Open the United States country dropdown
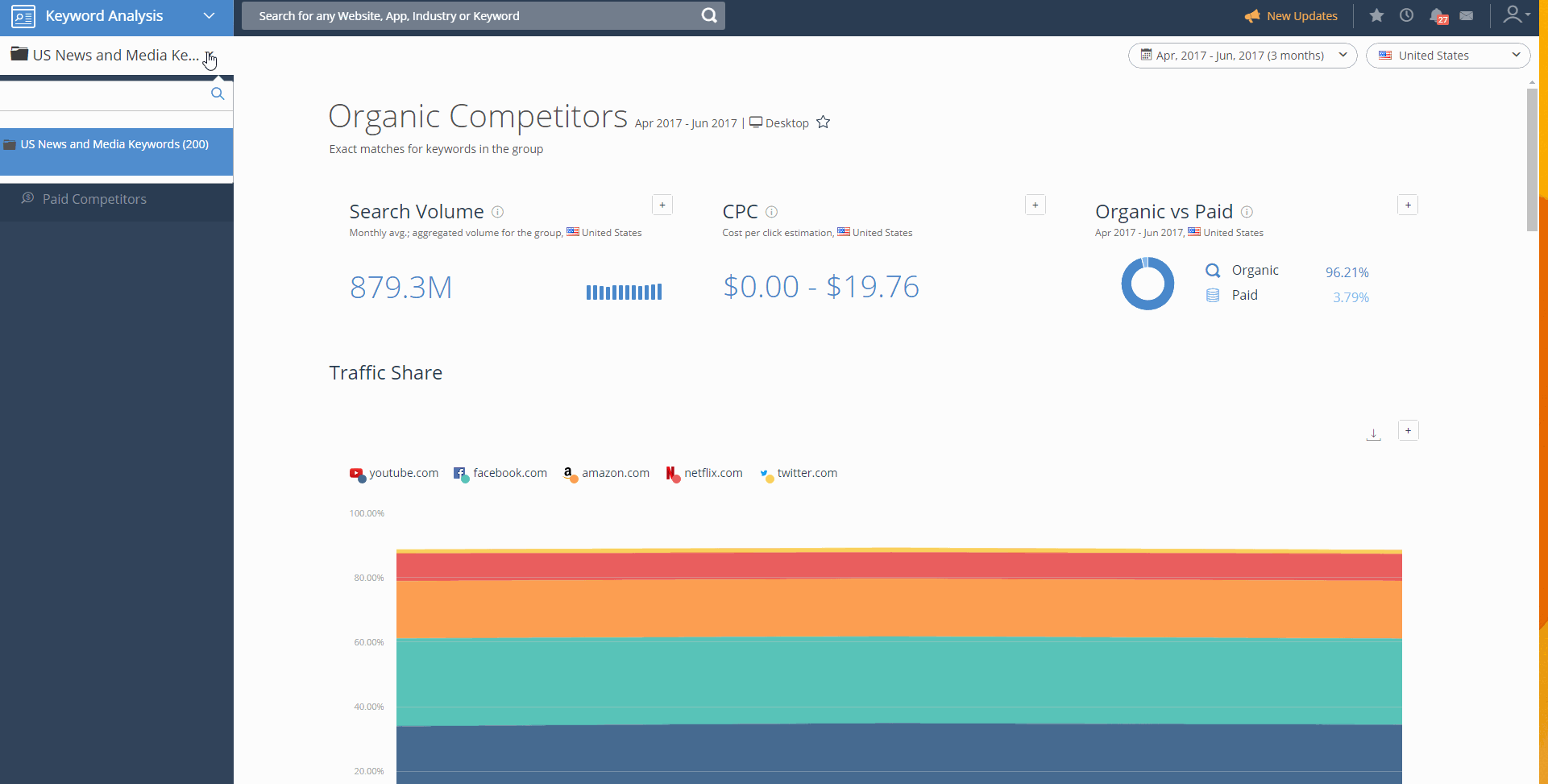 [1448, 56]
